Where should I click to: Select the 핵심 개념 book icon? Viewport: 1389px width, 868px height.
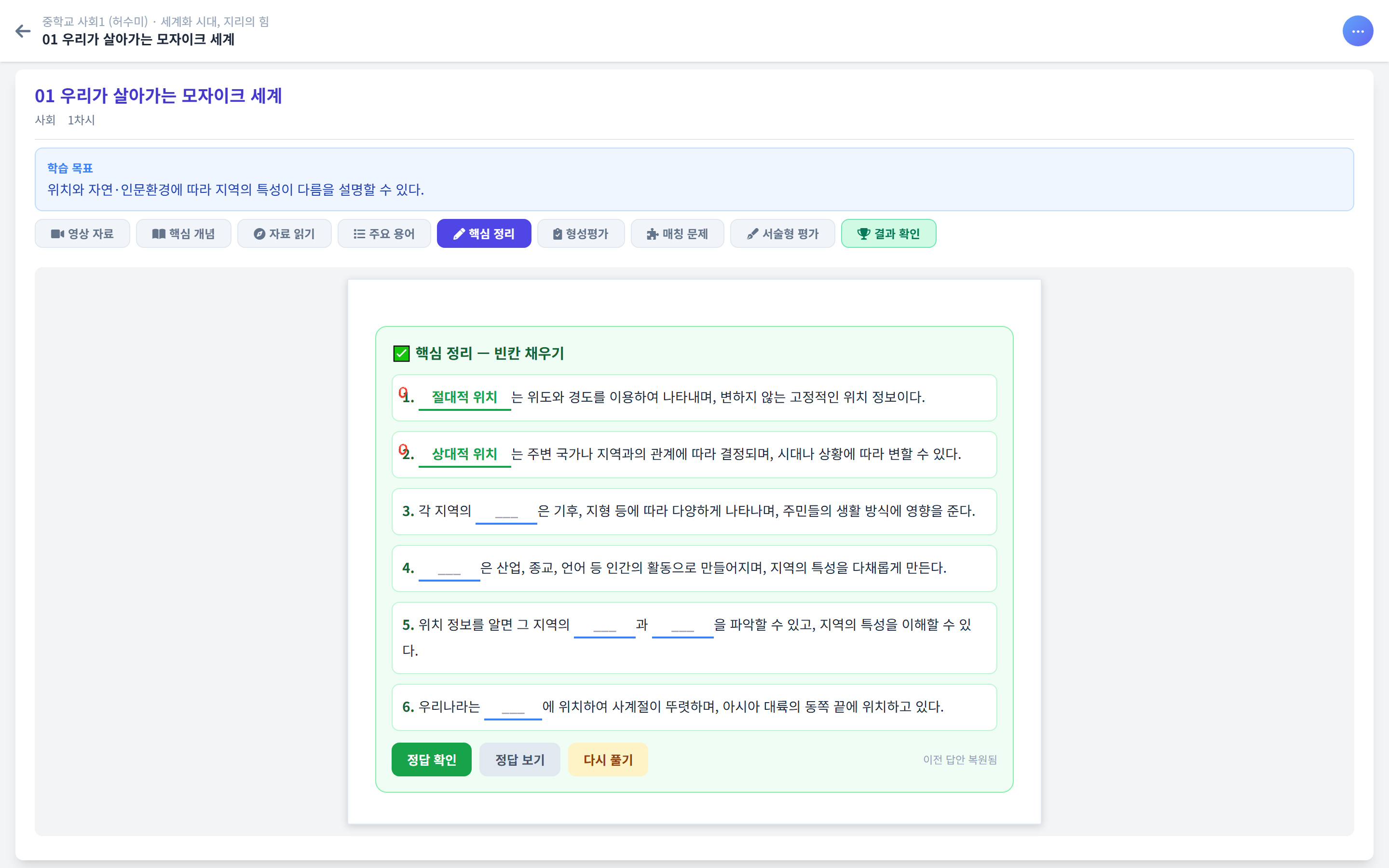[159, 233]
